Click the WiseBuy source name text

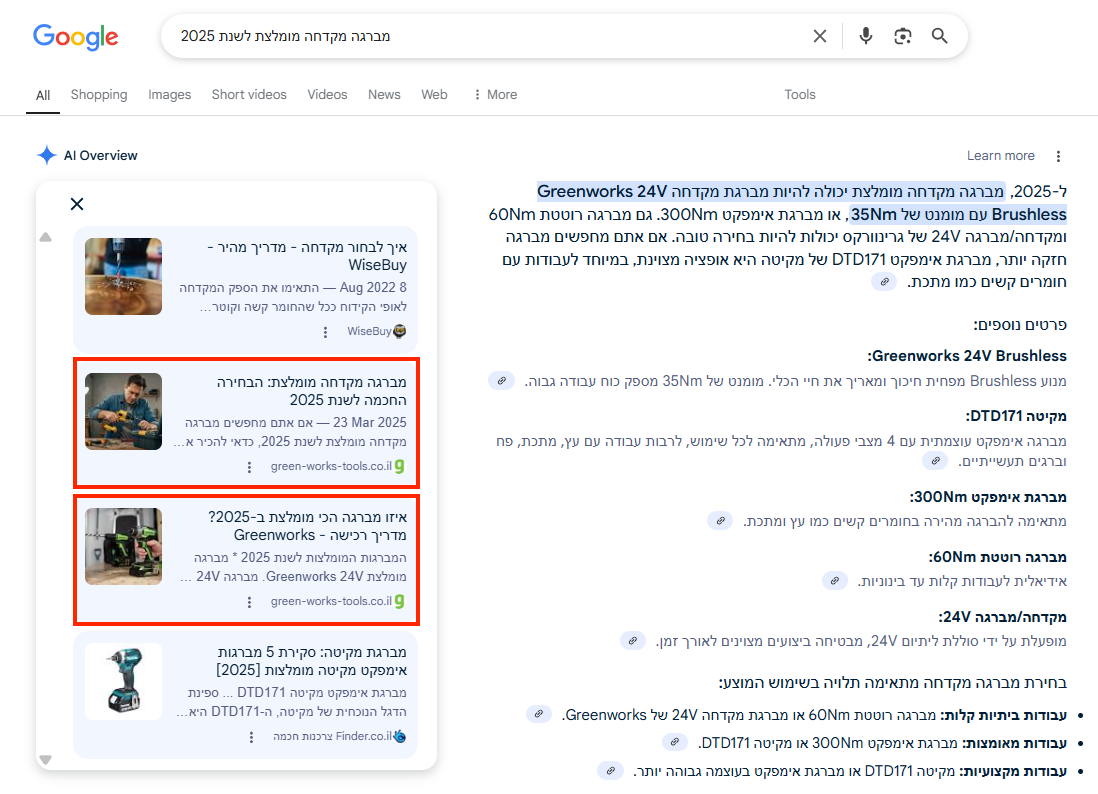[369, 331]
